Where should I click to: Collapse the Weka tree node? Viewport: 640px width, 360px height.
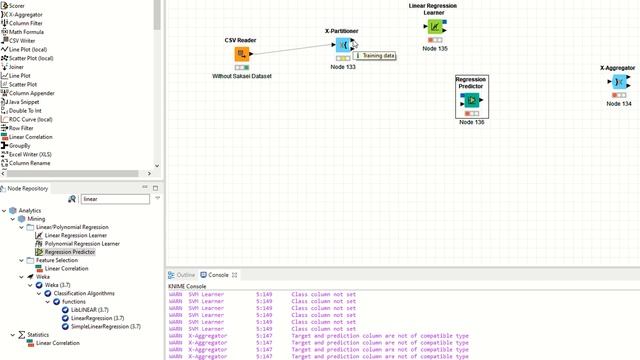point(22,277)
